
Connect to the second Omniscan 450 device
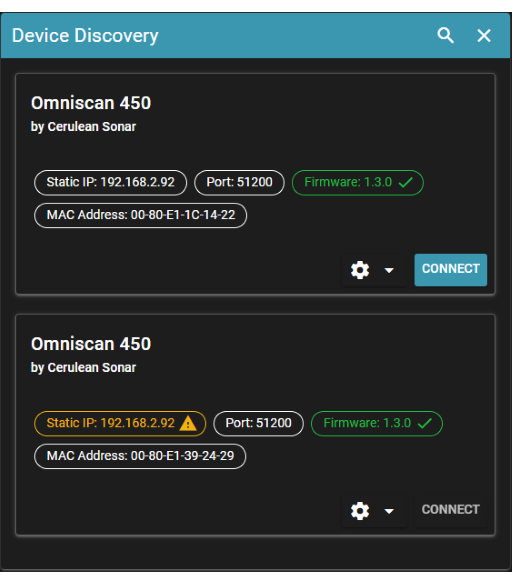tap(450, 510)
